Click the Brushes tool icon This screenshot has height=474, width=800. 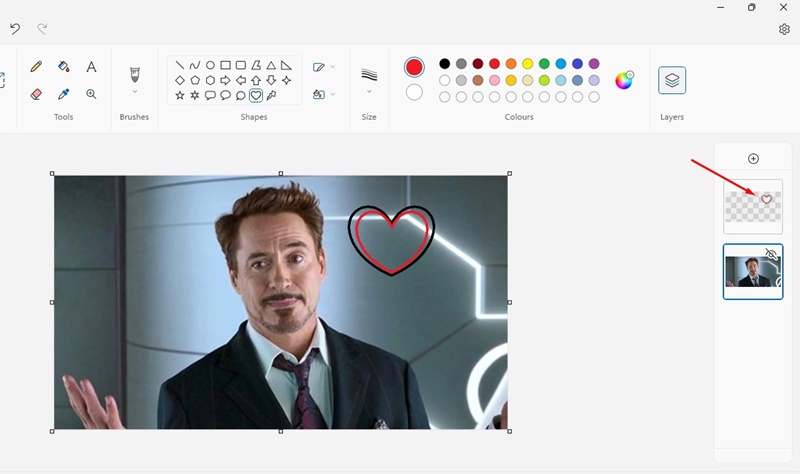(135, 74)
